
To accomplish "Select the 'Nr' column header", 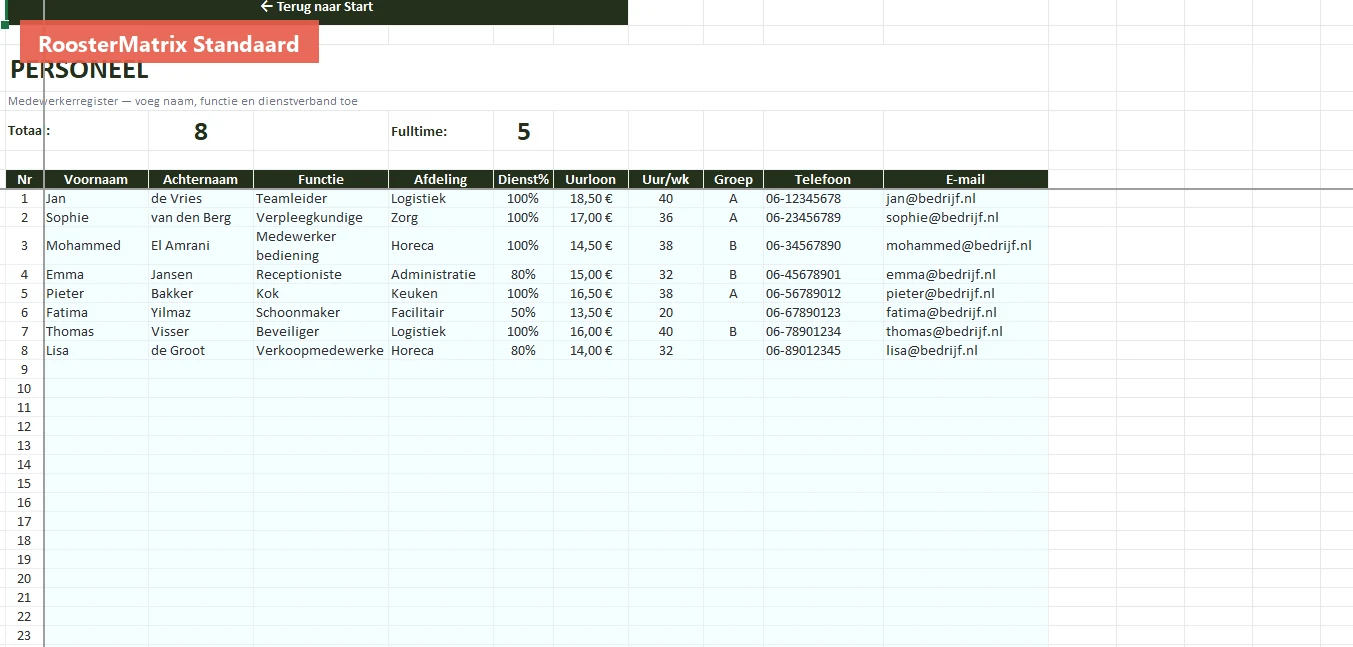I will [x=24, y=180].
